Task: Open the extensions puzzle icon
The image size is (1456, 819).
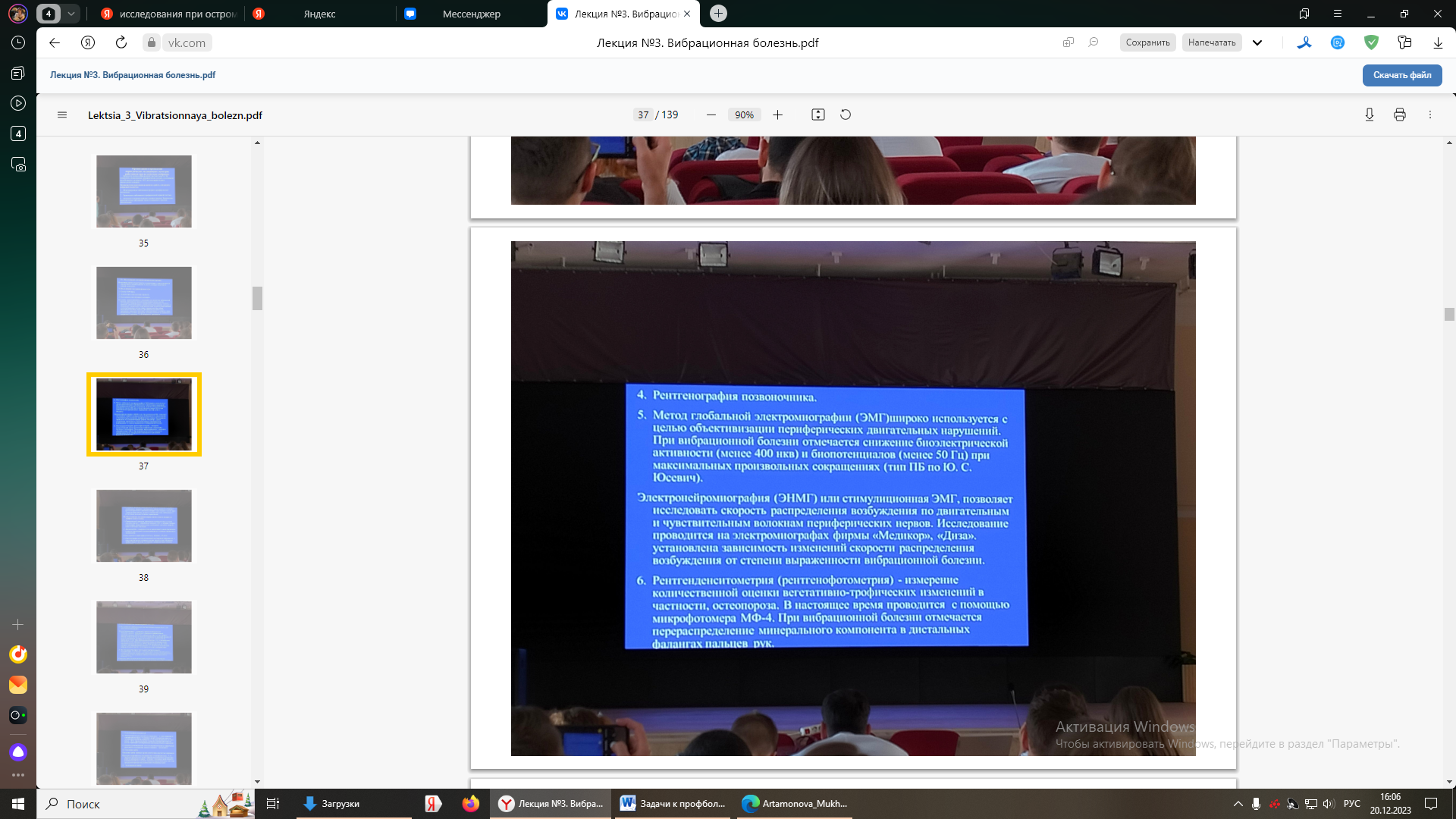Action: coord(1404,42)
